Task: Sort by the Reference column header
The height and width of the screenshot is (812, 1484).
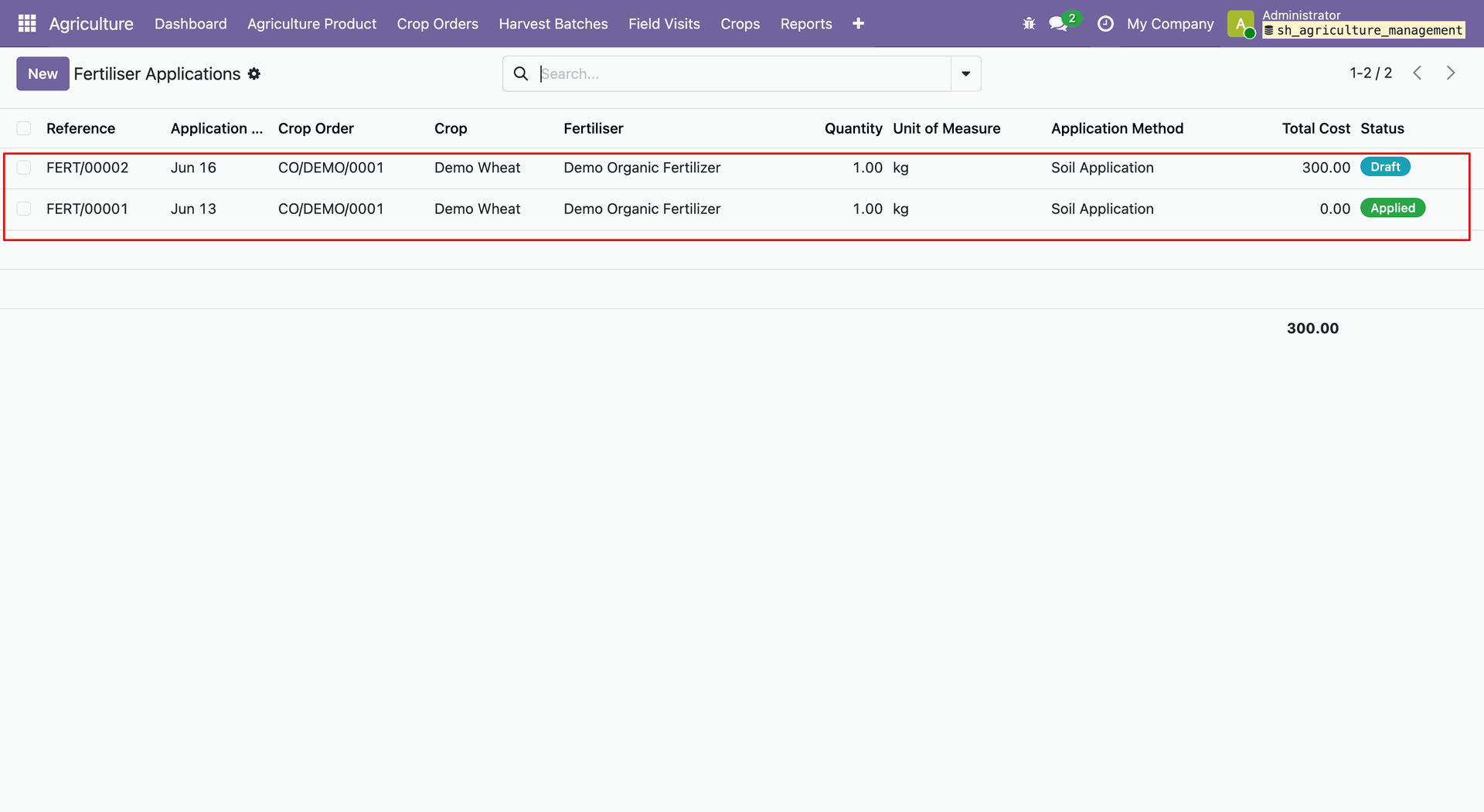Action: click(80, 128)
